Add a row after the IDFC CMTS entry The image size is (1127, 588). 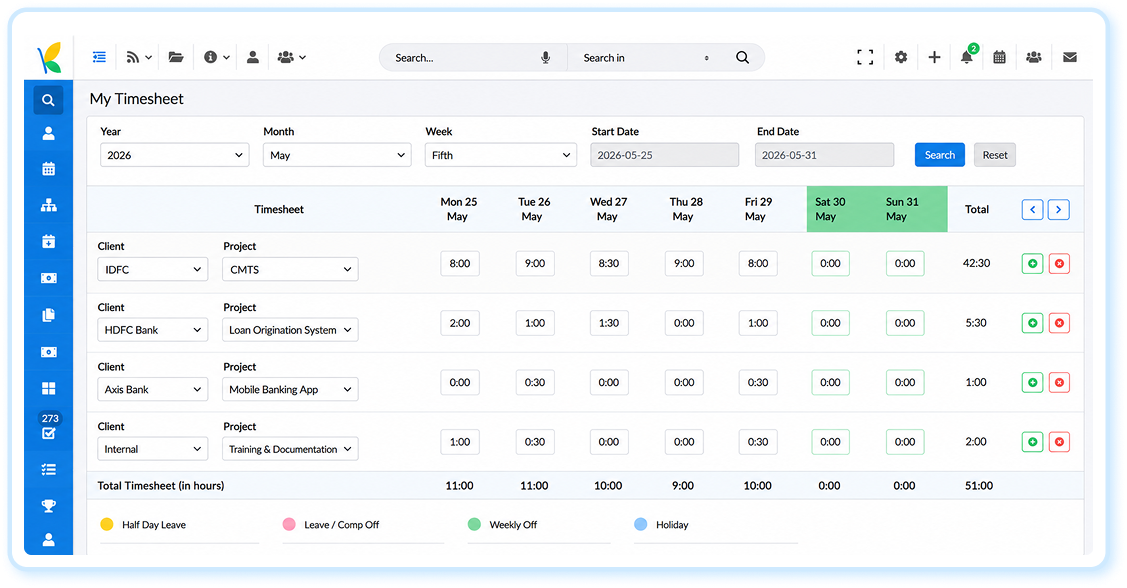click(1032, 264)
